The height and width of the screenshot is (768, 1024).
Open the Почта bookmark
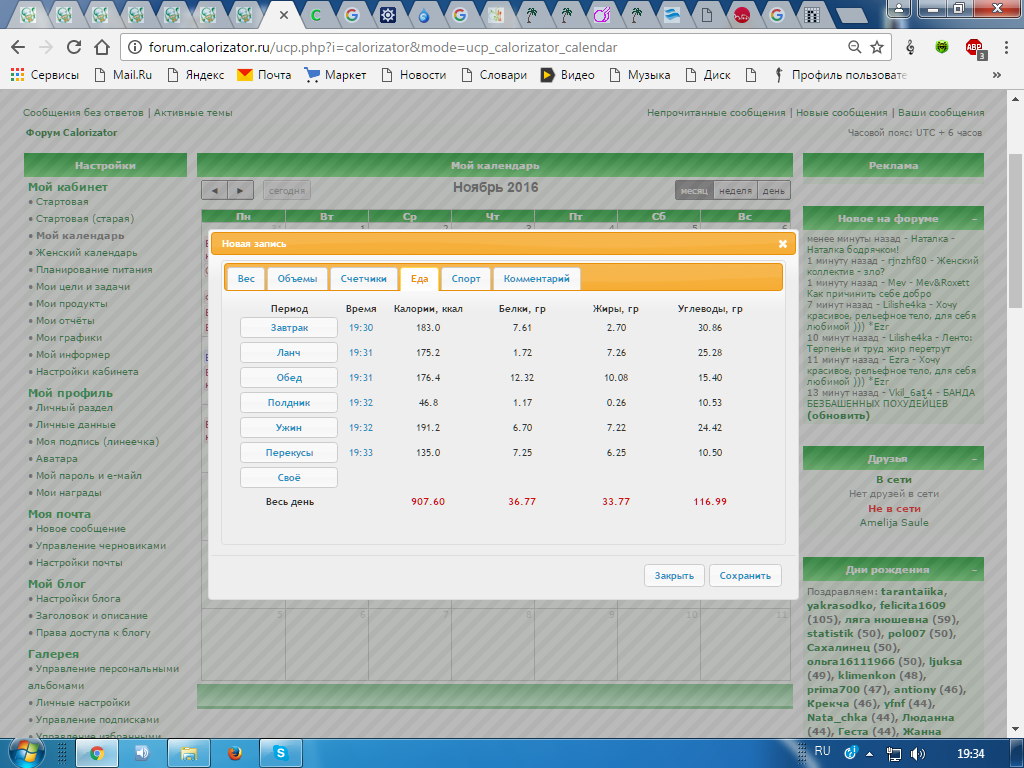click(x=264, y=75)
